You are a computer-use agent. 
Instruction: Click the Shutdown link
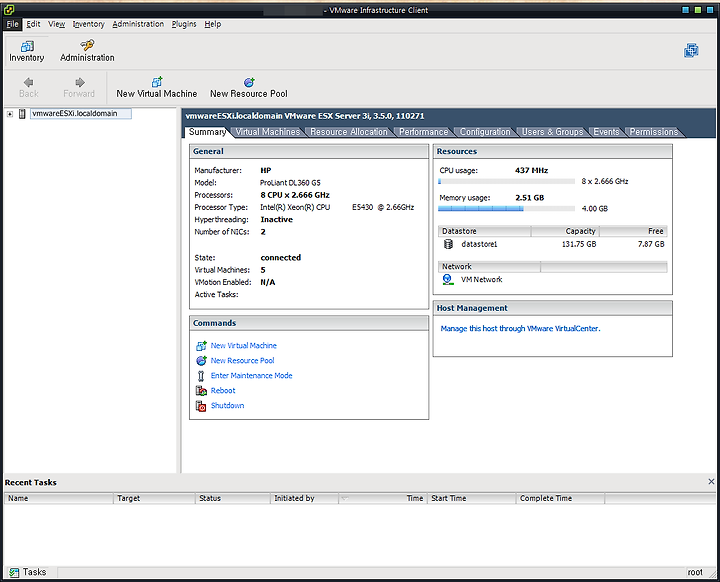227,406
